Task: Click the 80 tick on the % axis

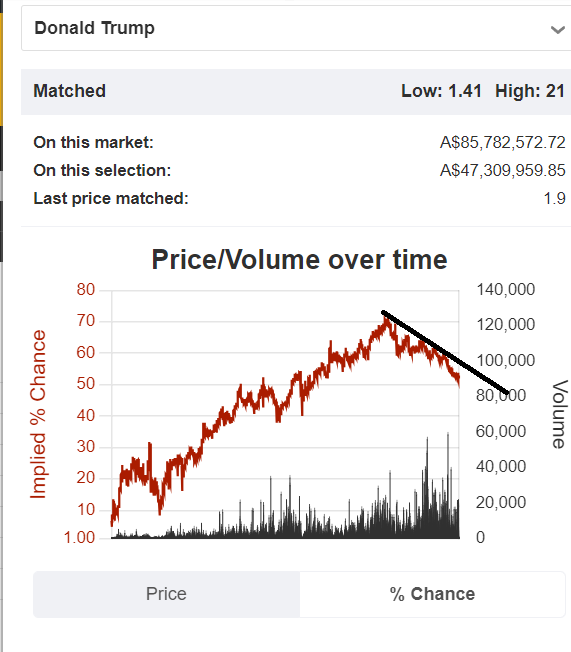Action: (x=86, y=289)
